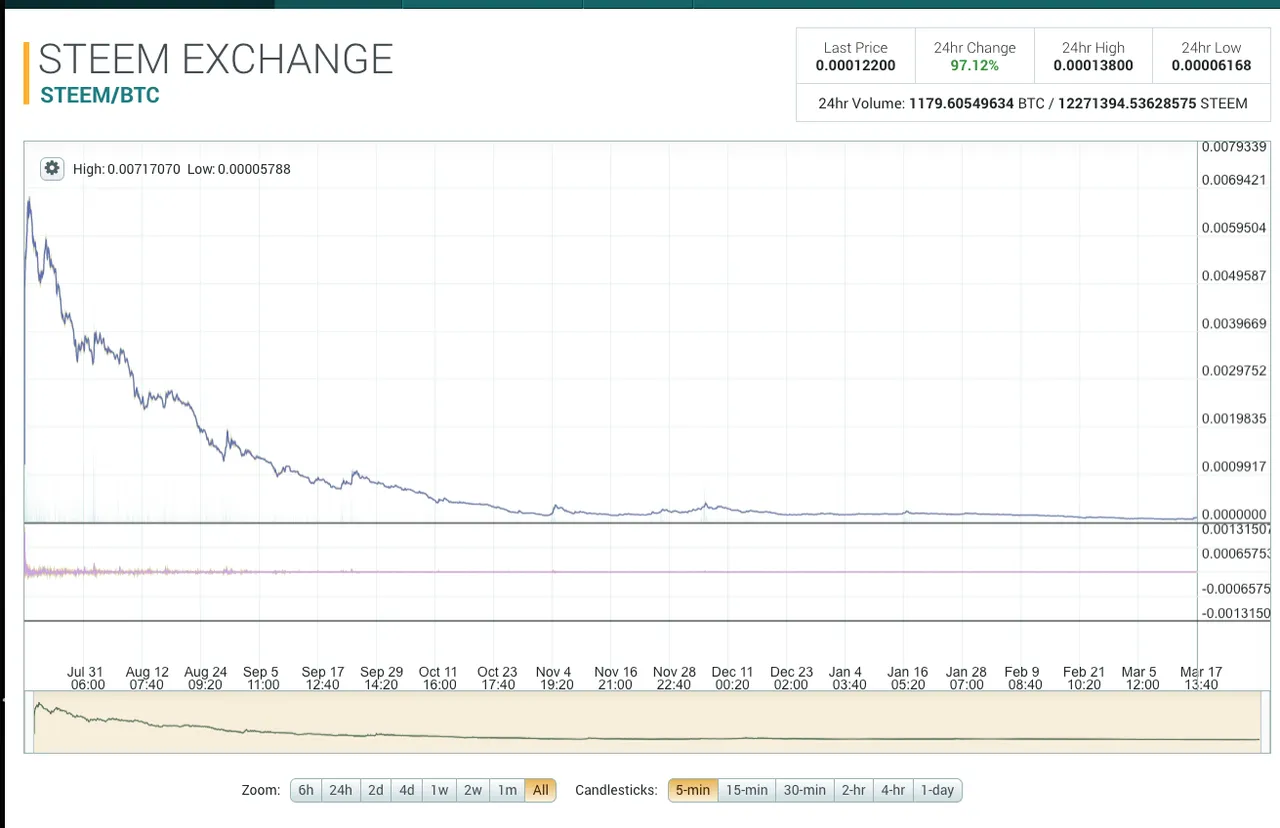Click the Sep 5 11:00 date label
Screen dimensions: 1280x828
pos(261,678)
